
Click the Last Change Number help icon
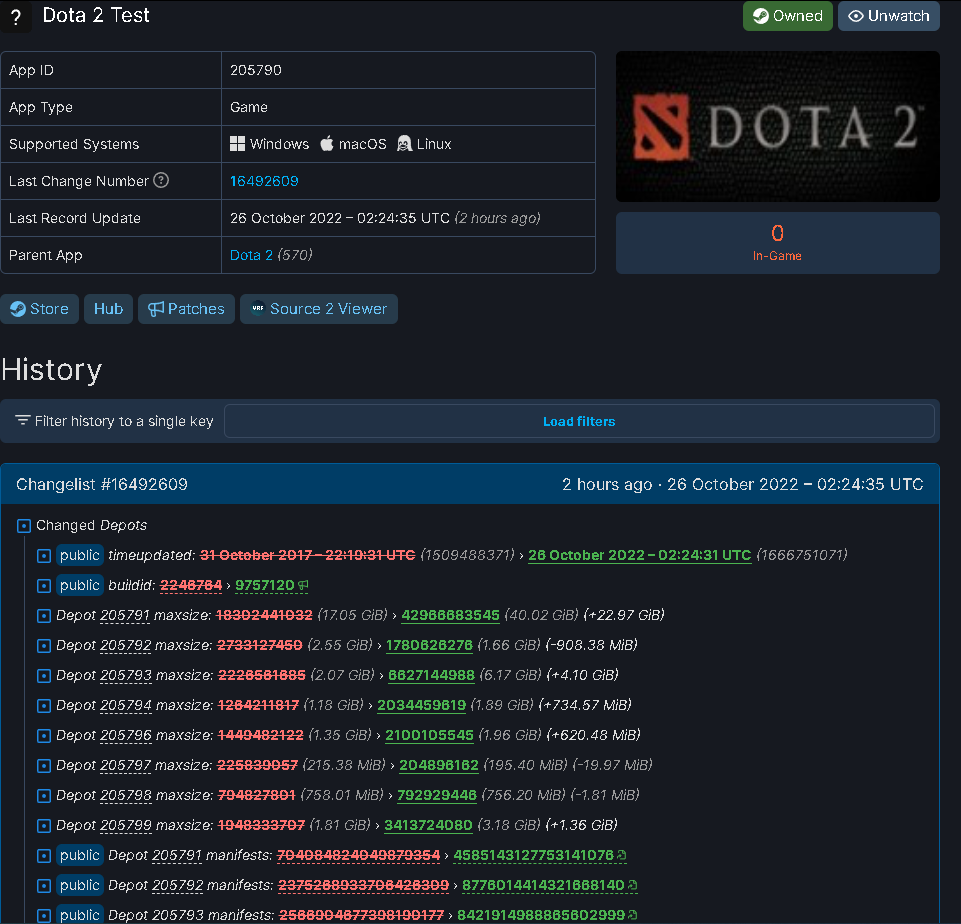161,181
